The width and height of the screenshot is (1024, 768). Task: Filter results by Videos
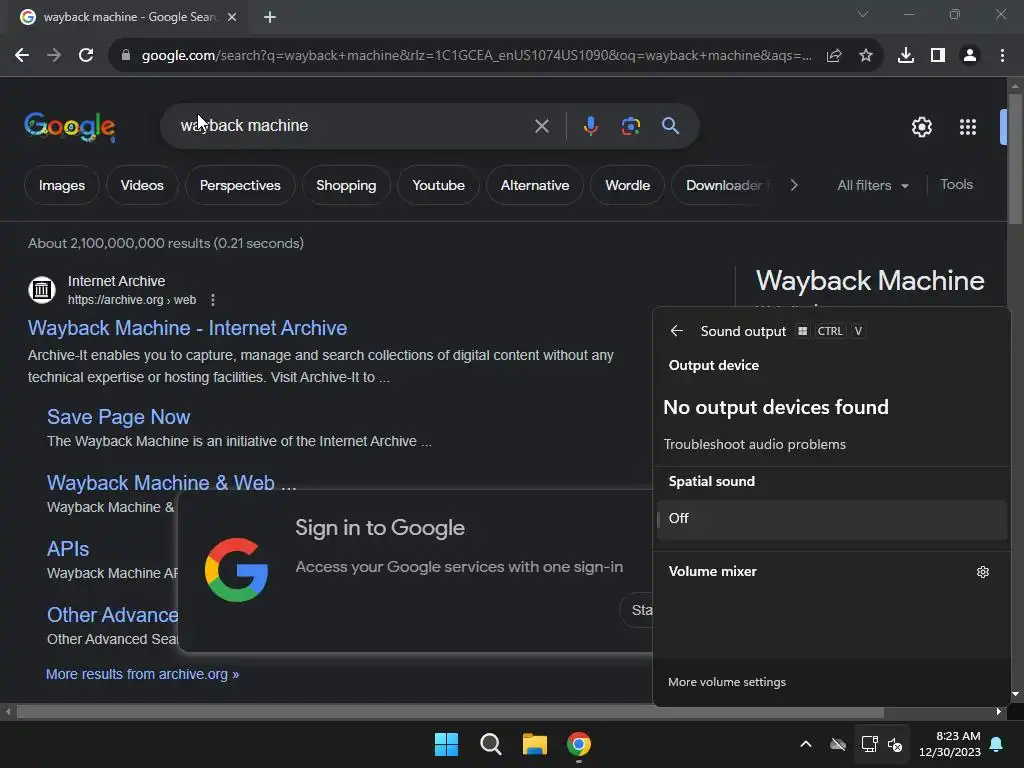(142, 185)
